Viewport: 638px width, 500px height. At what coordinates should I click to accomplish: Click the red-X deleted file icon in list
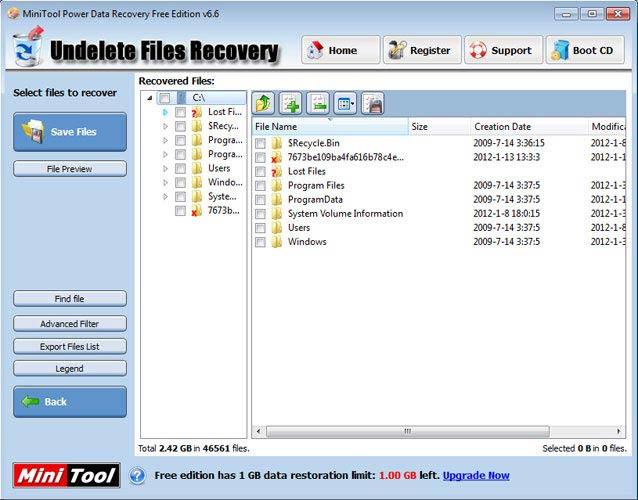277,157
